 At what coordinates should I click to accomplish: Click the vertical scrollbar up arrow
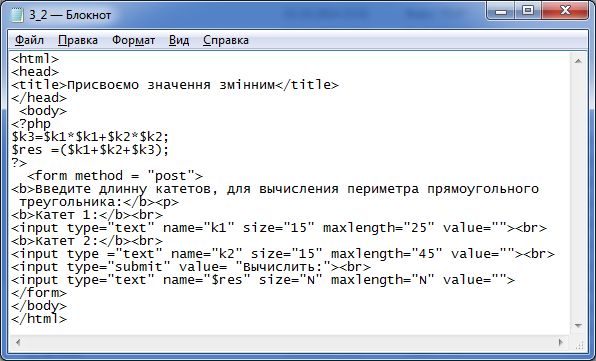coord(578,61)
